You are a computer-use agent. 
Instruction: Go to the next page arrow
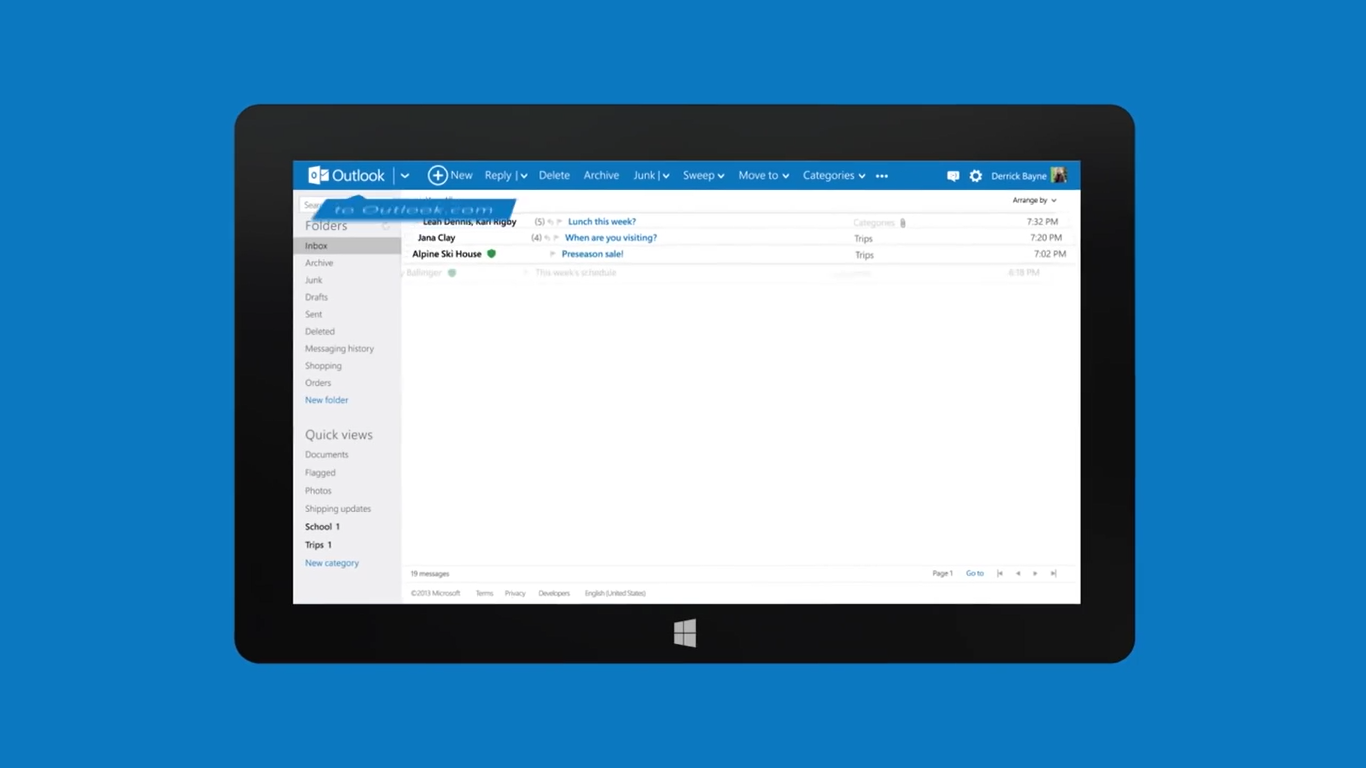coord(1035,574)
